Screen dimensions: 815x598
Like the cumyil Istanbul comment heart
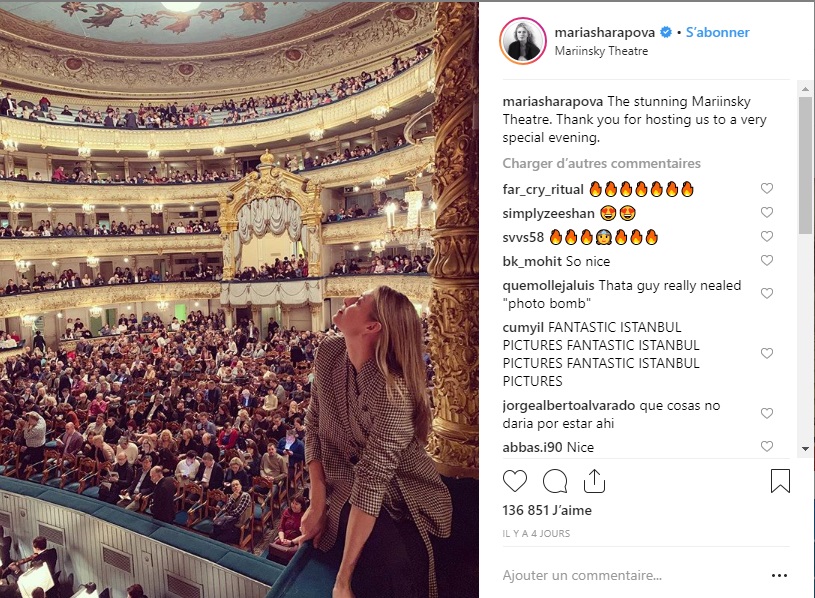(x=767, y=353)
